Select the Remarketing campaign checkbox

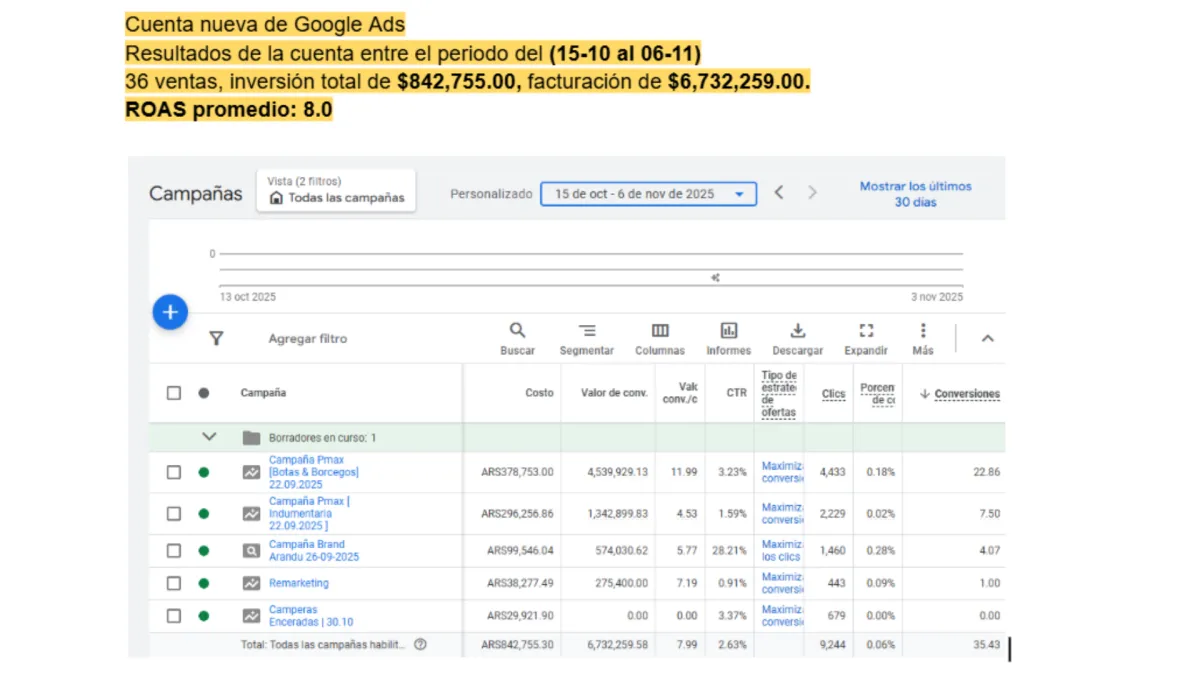tap(174, 583)
